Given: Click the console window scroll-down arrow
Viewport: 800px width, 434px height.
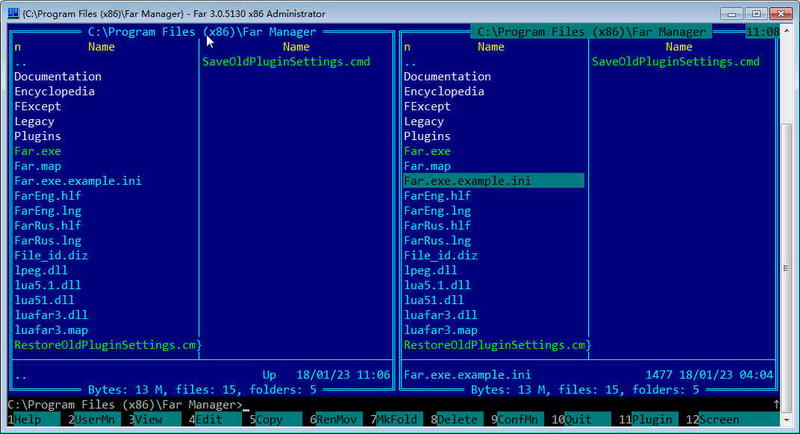Looking at the screenshot, I should tap(787, 420).
